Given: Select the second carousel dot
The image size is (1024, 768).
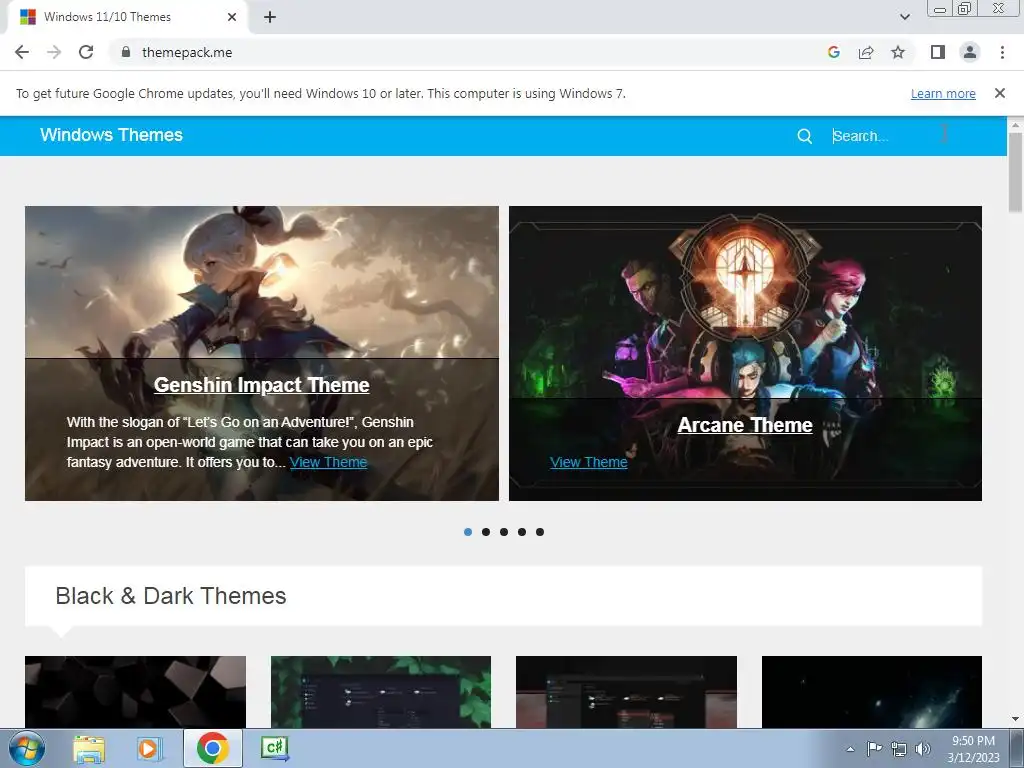Looking at the screenshot, I should coord(486,532).
